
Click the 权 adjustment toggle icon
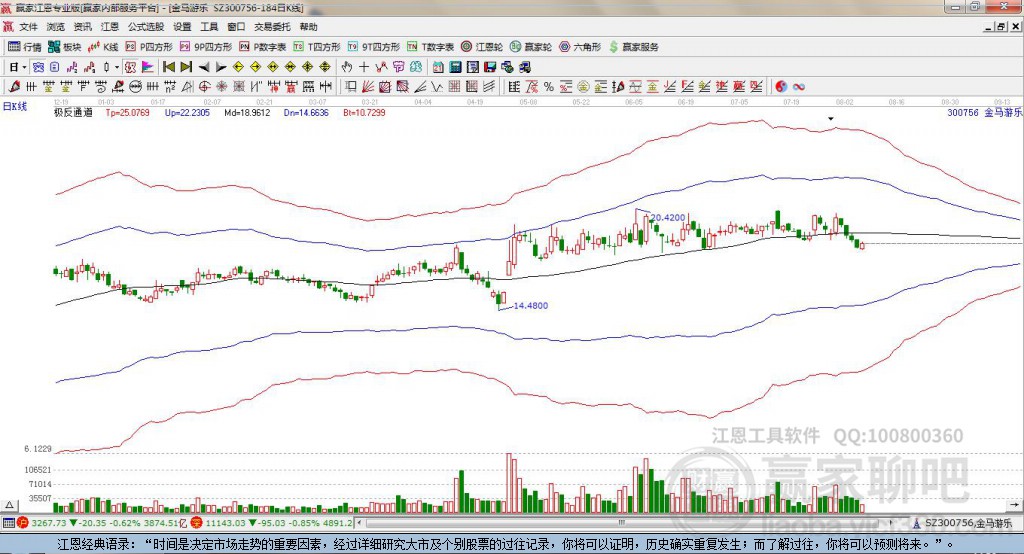[130, 67]
